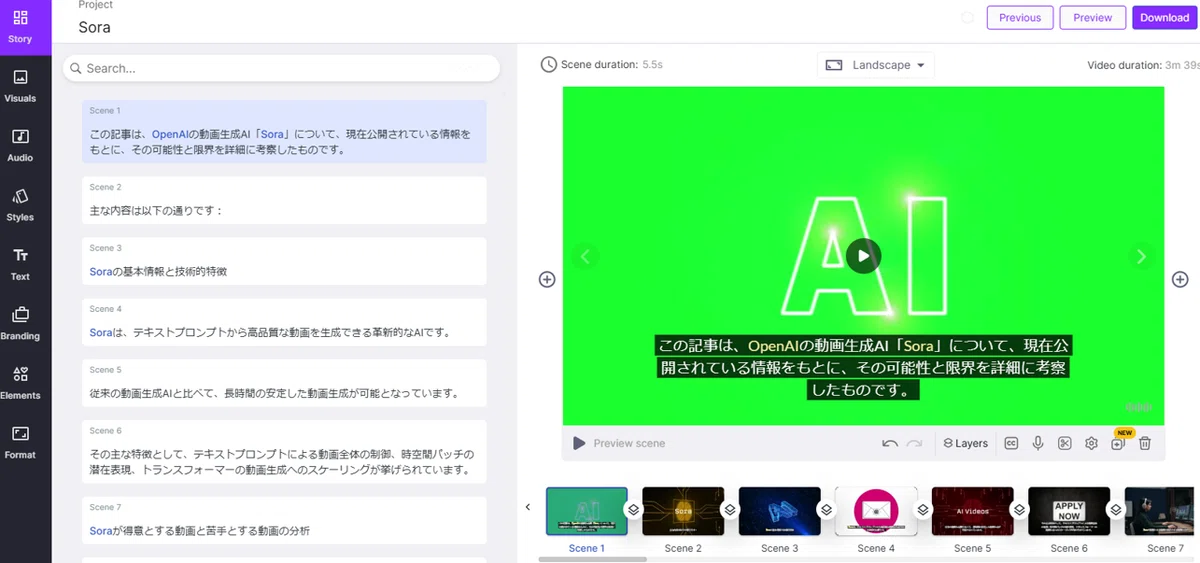Screen dimensions: 1200x563
Task: Click Preview scene play icon
Action: click(x=579, y=443)
